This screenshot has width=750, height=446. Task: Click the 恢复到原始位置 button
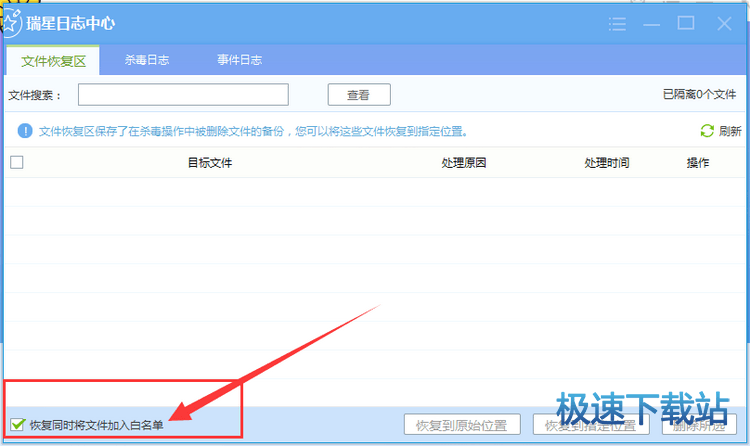pyautogui.click(x=462, y=424)
